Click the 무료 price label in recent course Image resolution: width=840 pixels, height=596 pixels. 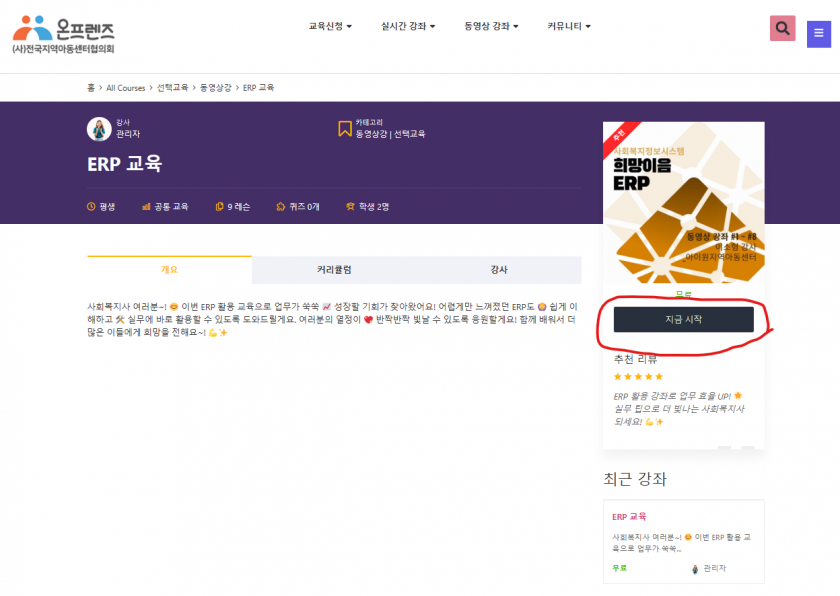coord(619,568)
